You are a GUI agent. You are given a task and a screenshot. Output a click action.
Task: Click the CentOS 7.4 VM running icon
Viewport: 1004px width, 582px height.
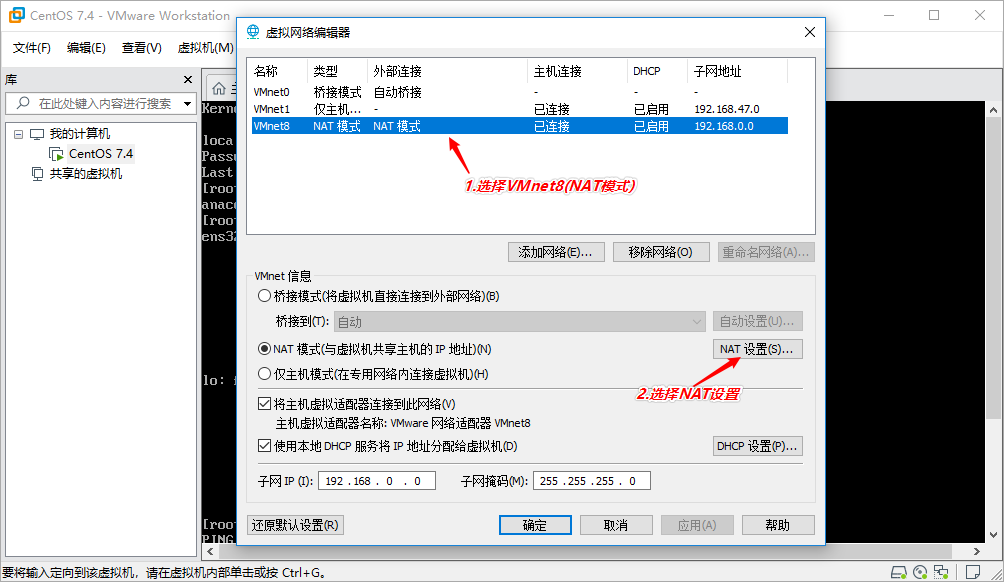pos(56,154)
